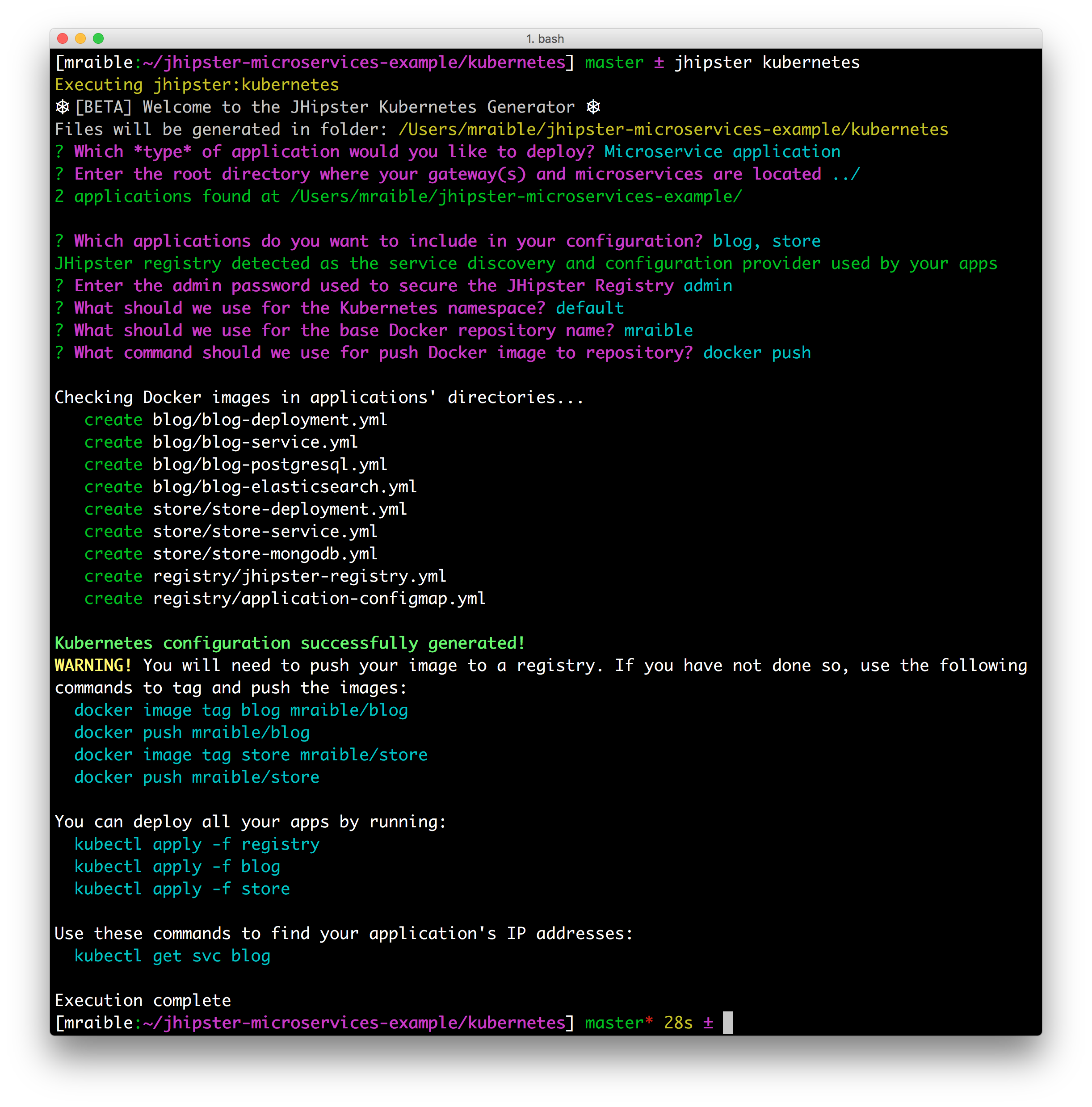Click 'kubectl apply -f registry' command text
Image resolution: width=1092 pixels, height=1107 pixels.
(x=197, y=844)
